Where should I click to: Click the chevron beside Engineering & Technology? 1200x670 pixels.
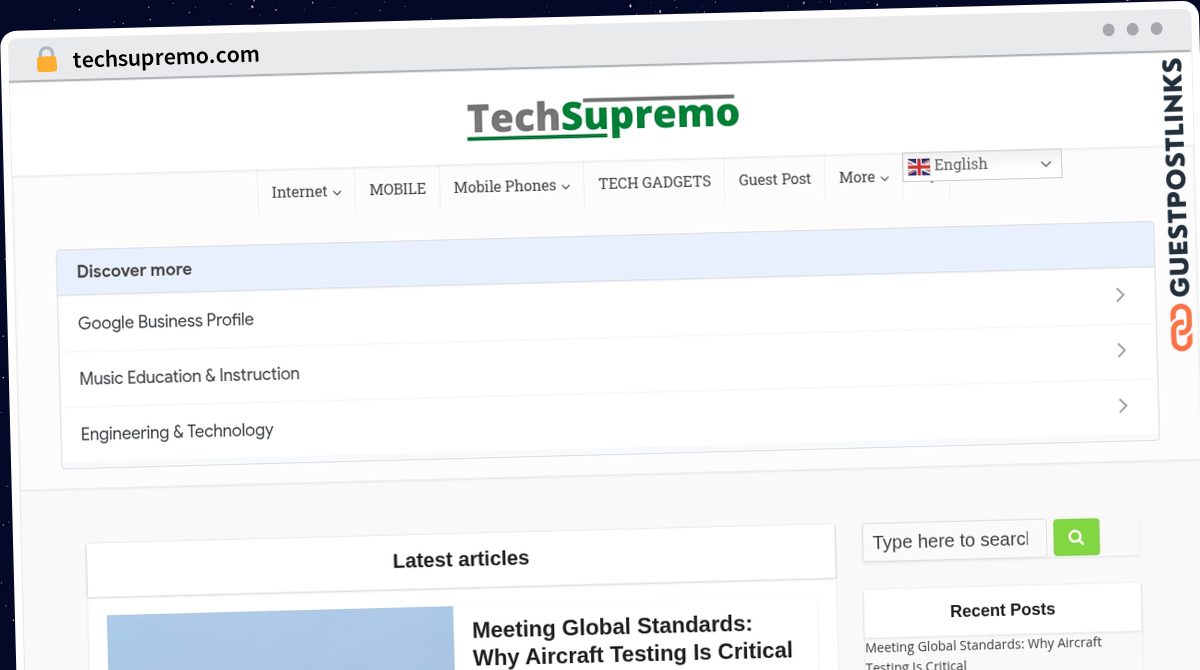1123,405
